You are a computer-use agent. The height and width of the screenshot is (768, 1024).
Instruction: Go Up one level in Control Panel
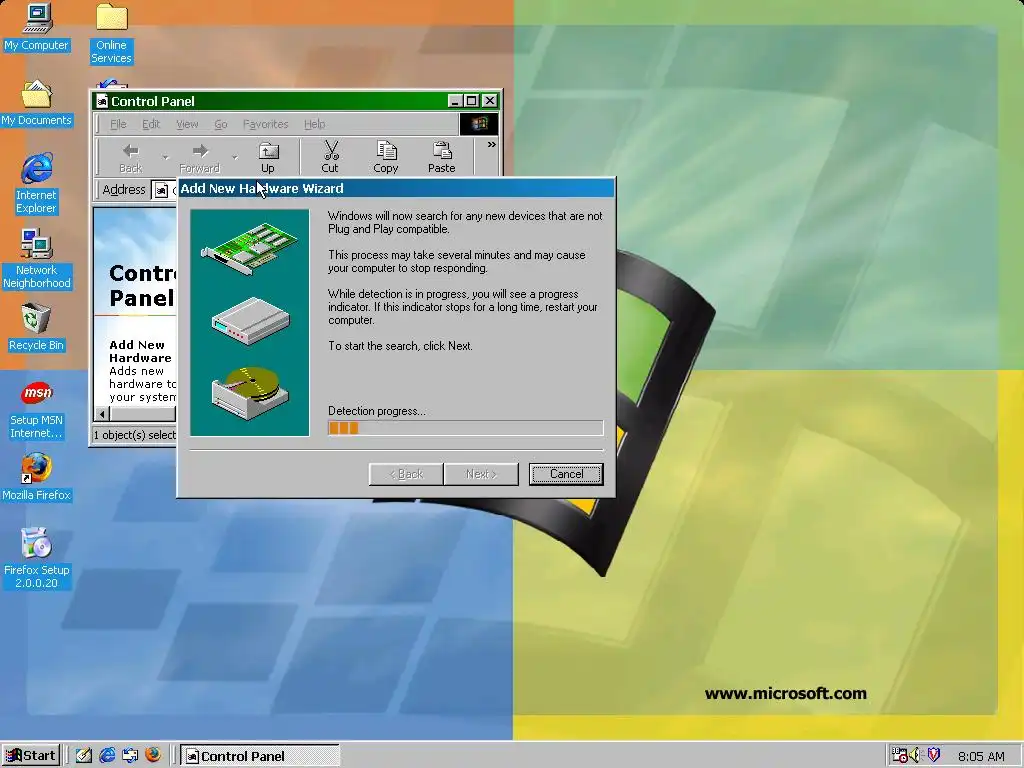tap(268, 157)
